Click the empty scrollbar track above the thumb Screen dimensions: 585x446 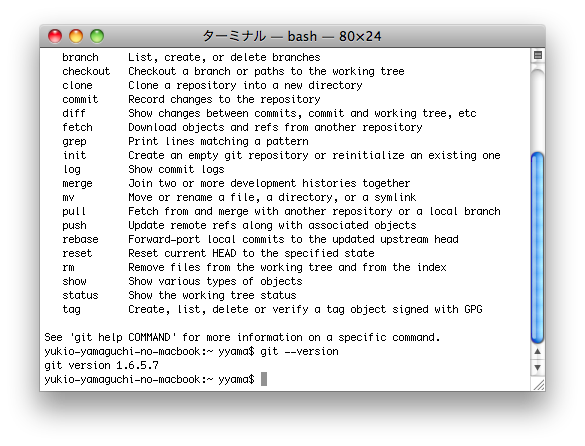pos(537,108)
